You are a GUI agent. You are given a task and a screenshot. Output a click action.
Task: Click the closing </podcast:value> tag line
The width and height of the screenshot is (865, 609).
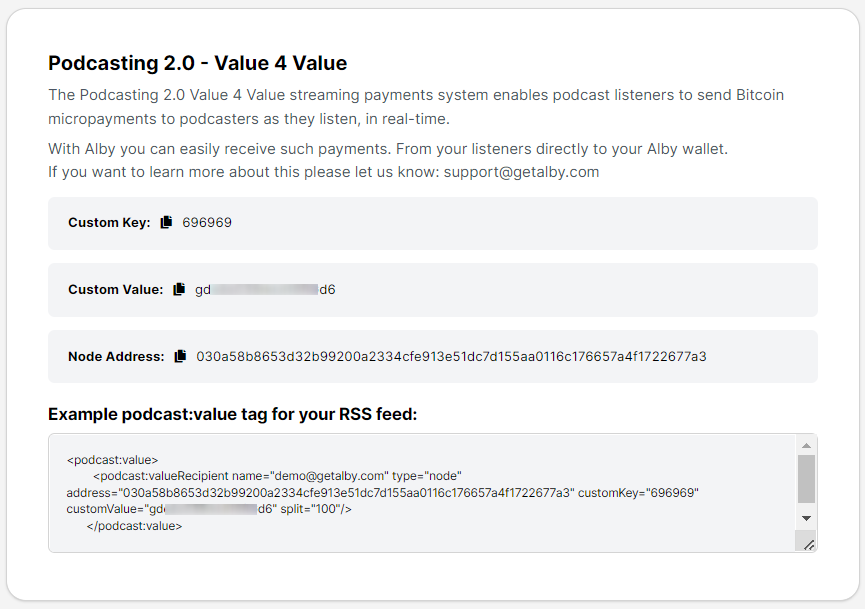tap(134, 526)
